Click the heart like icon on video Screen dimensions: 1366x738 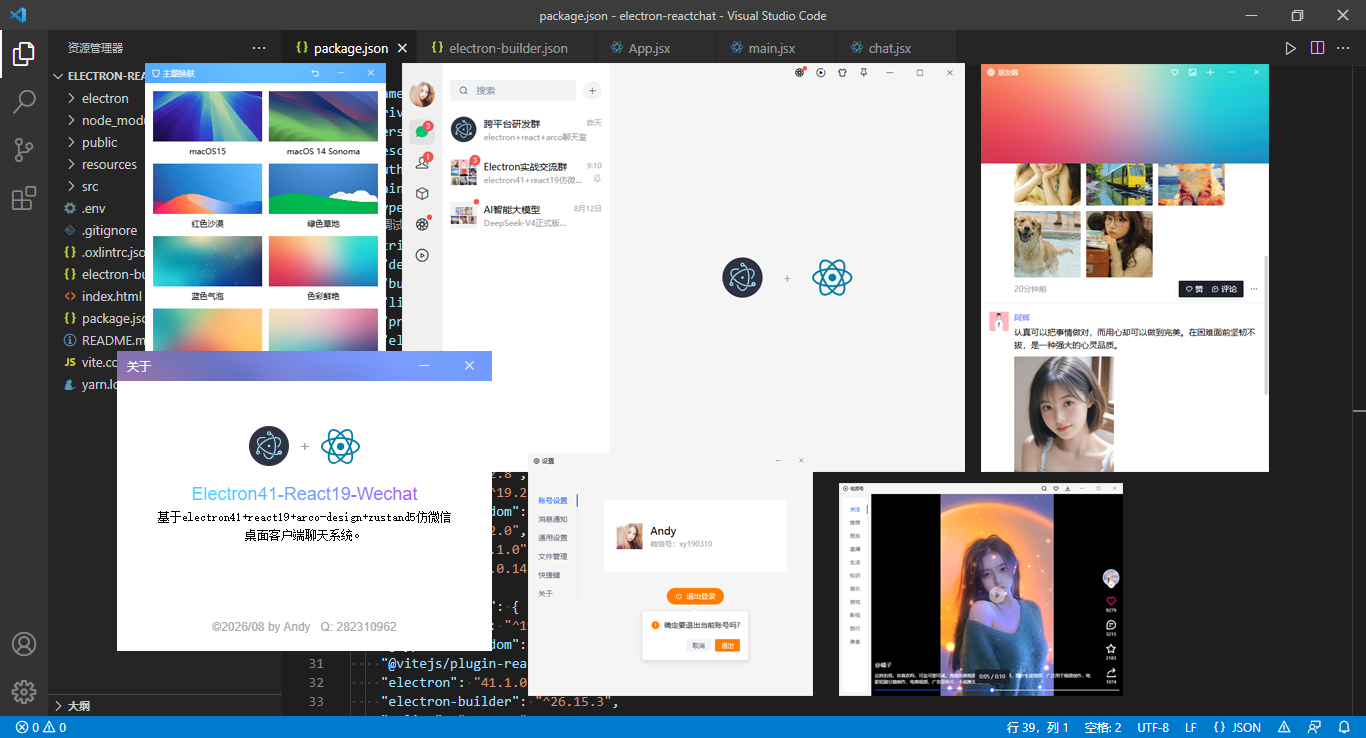pos(1110,601)
